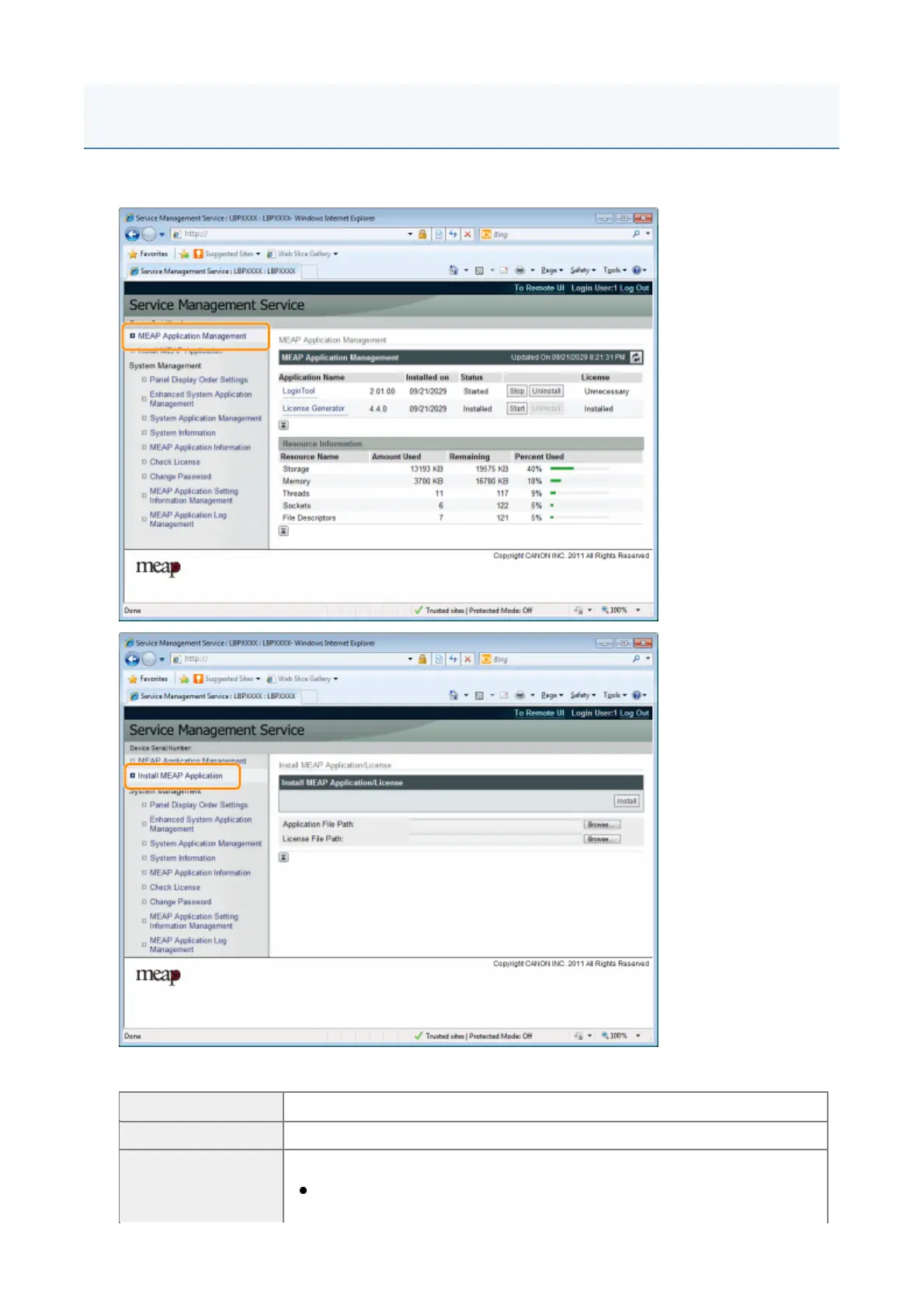This screenshot has height=1308, width=924.
Task: Expand Suggested Sites dropdown in lower browser
Action: pyautogui.click(x=258, y=679)
